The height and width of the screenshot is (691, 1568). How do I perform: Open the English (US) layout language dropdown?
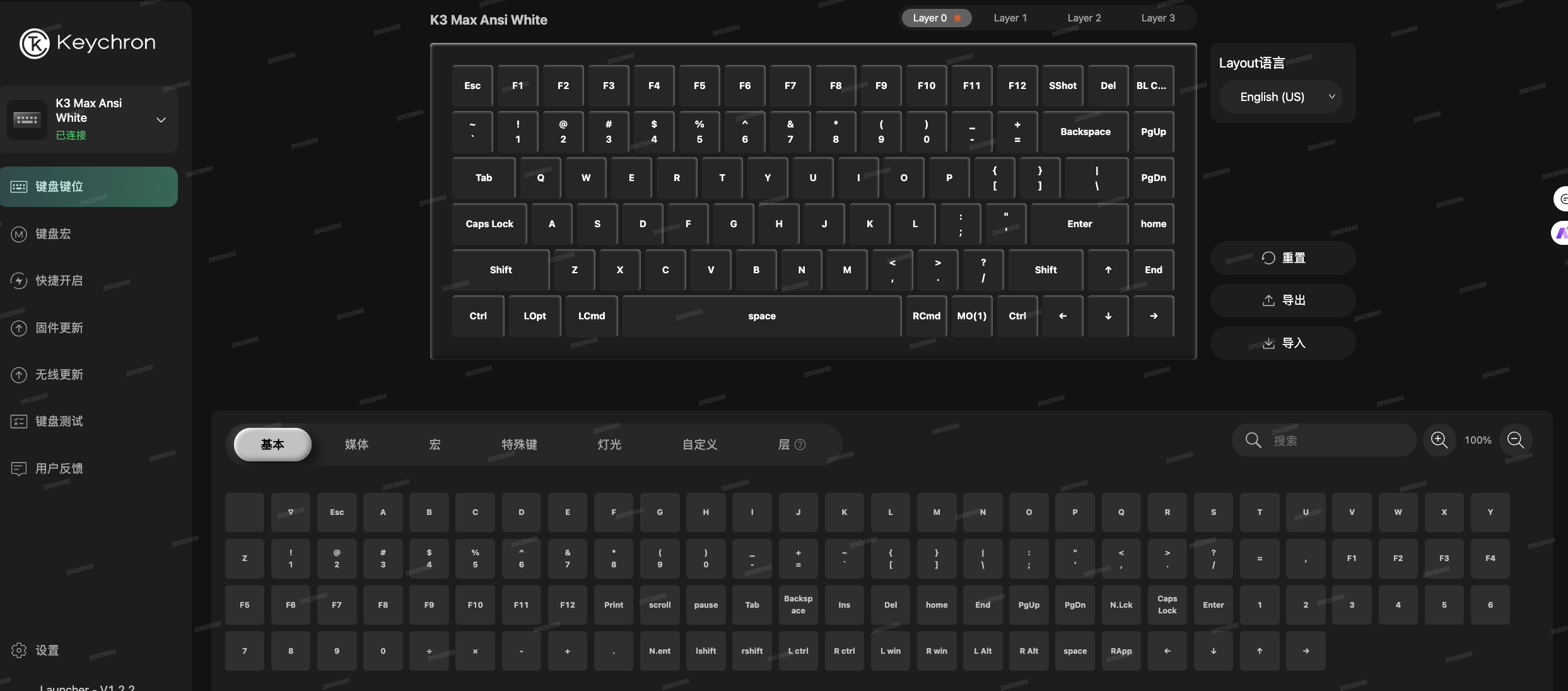pos(1282,97)
